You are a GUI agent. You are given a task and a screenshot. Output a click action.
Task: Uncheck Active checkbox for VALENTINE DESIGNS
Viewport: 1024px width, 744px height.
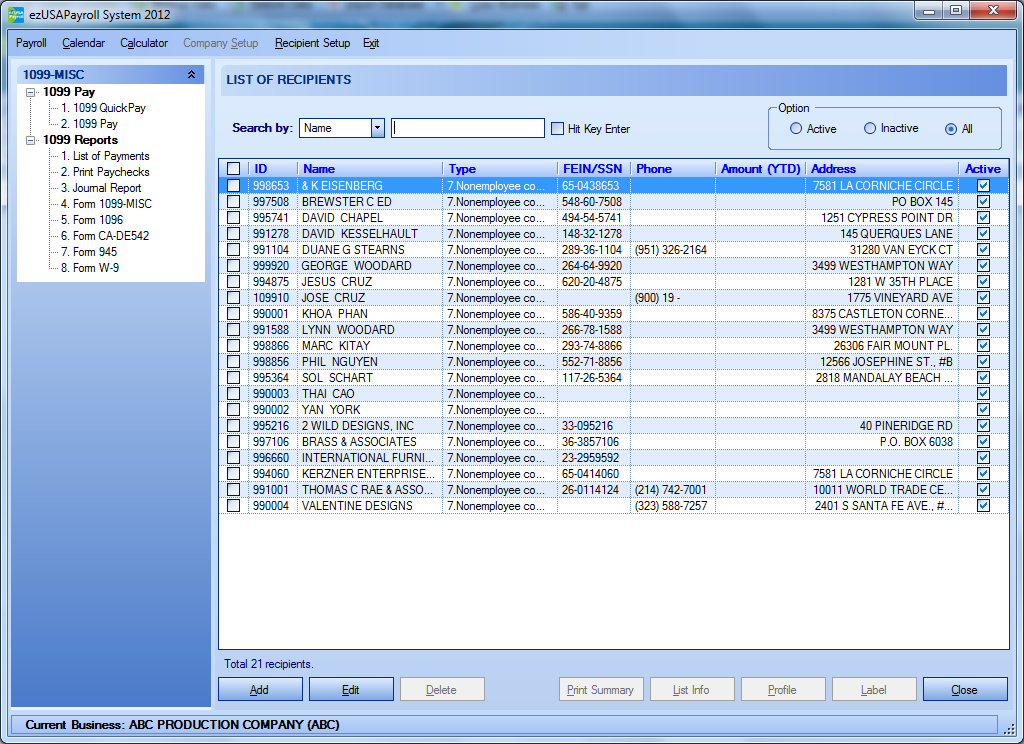coord(983,506)
